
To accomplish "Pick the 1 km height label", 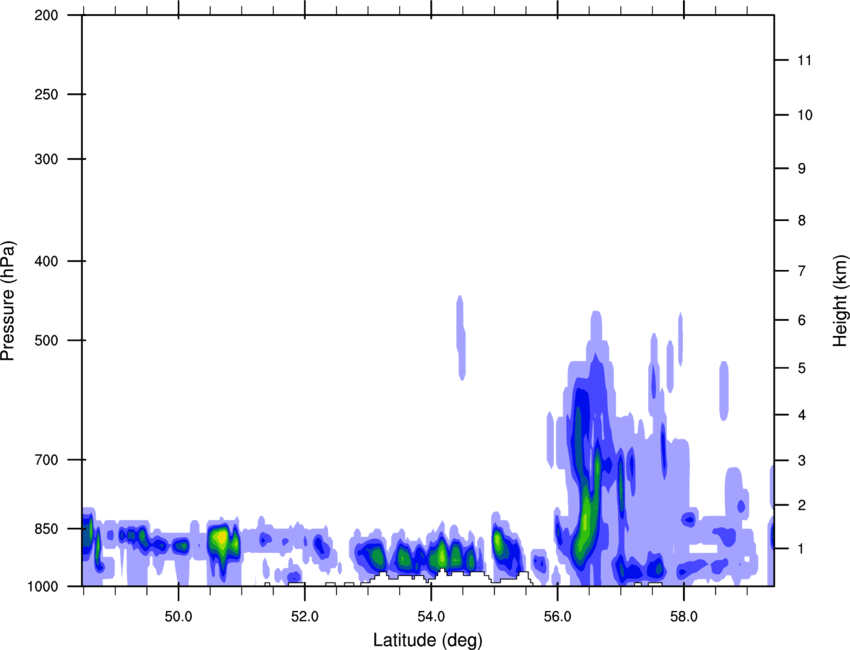I will coord(802,549).
